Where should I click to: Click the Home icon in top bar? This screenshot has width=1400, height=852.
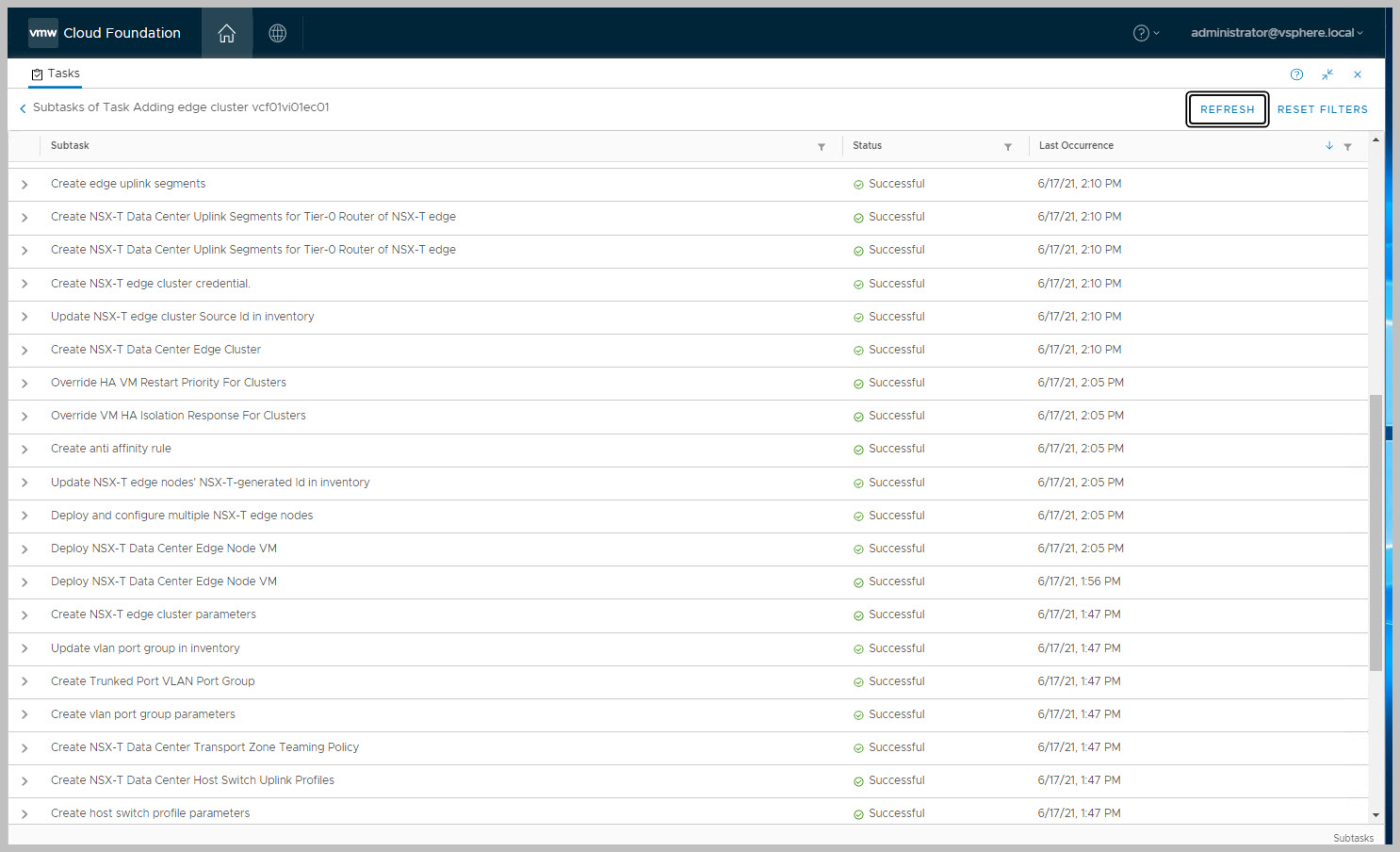click(226, 33)
